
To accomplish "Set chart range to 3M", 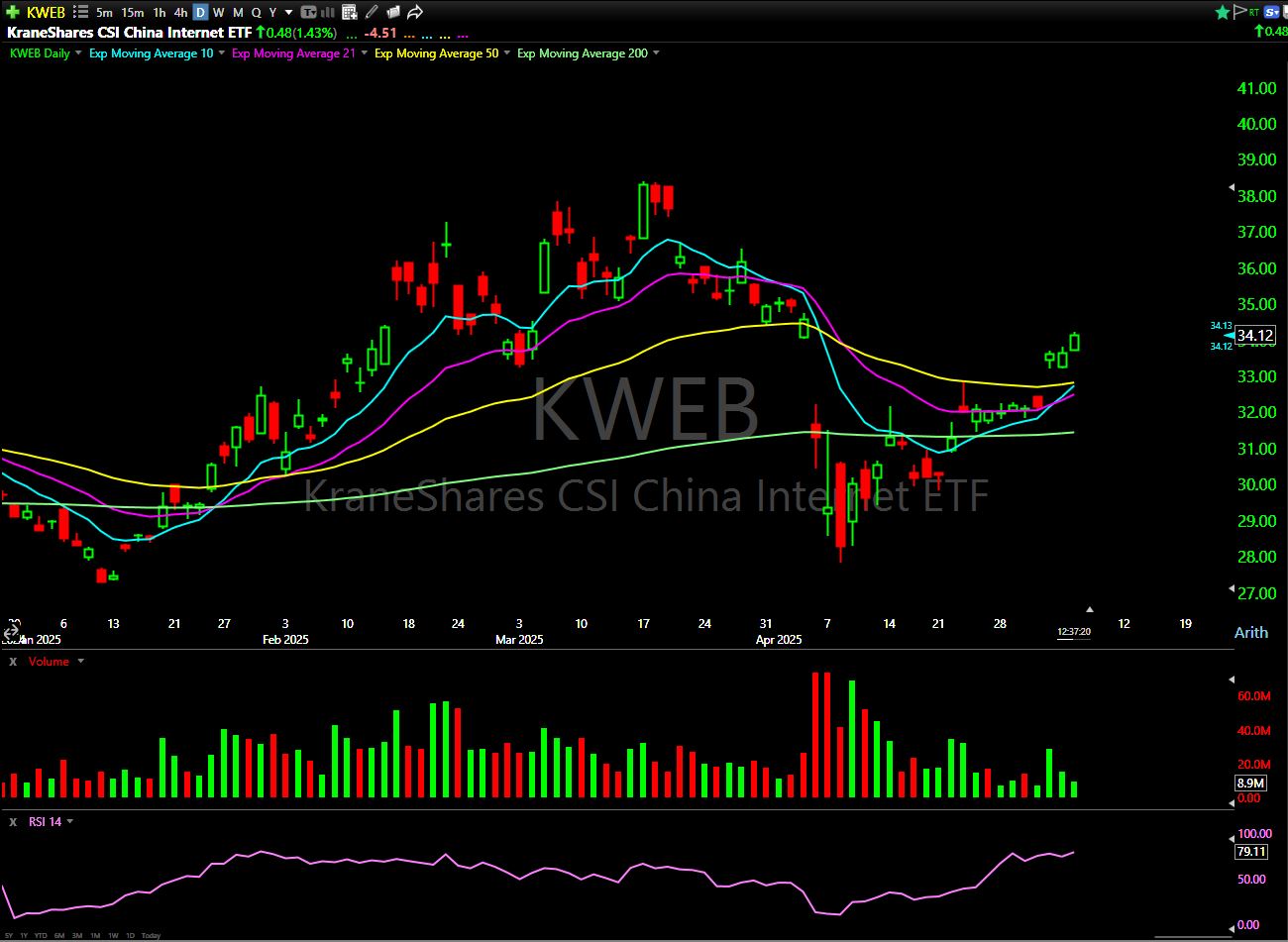I will tap(77, 935).
